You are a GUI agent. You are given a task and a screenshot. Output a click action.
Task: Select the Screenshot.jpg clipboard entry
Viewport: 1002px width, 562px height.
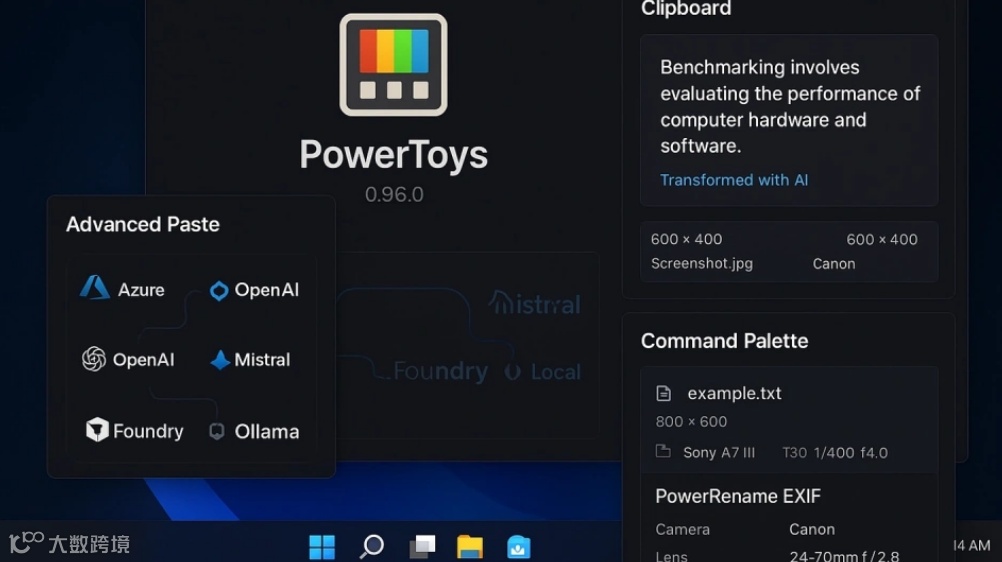(x=702, y=263)
